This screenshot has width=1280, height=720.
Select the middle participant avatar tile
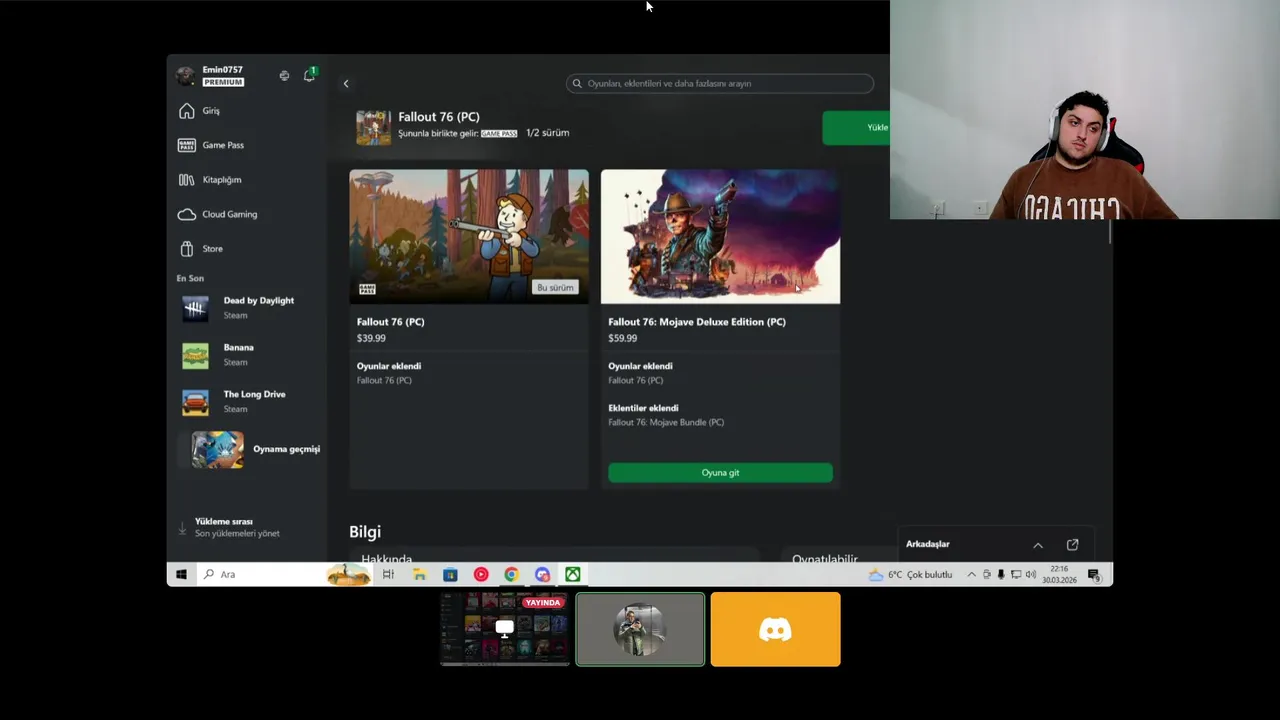pos(640,629)
